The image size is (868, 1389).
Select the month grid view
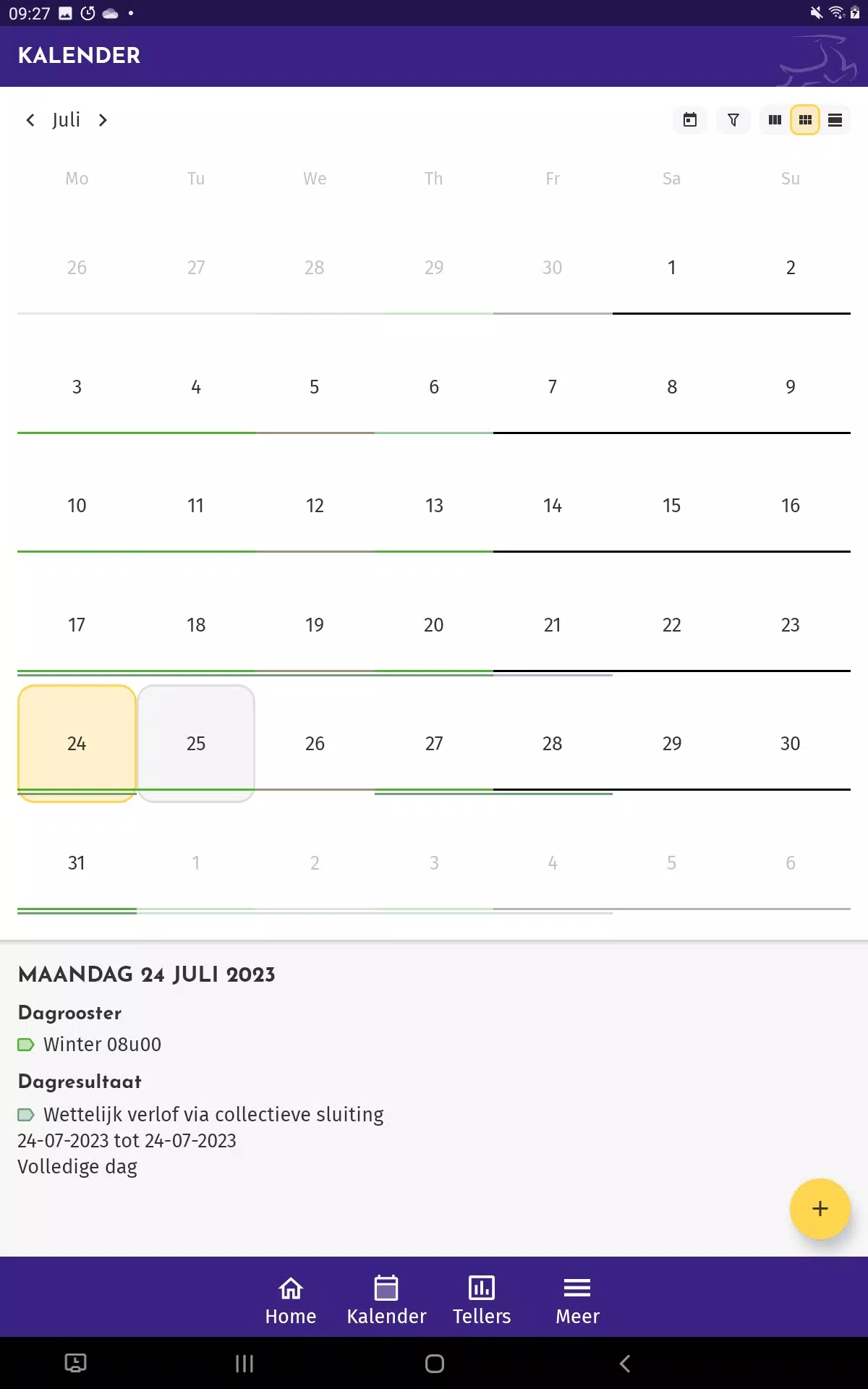coord(805,120)
